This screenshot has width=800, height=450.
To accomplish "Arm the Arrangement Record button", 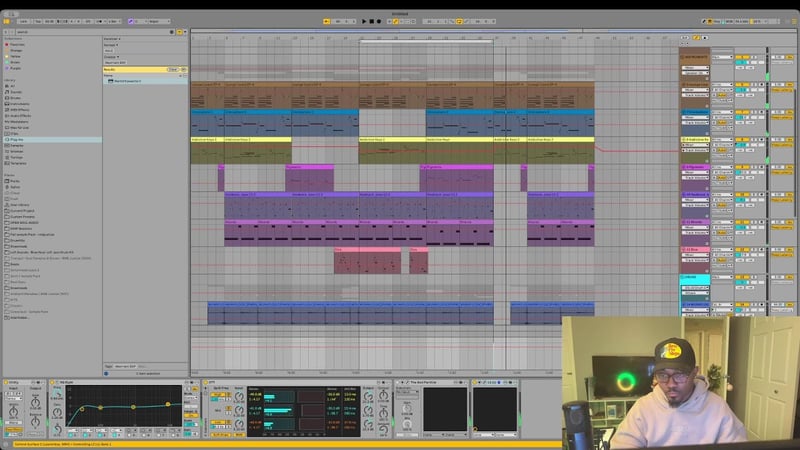I will [379, 21].
